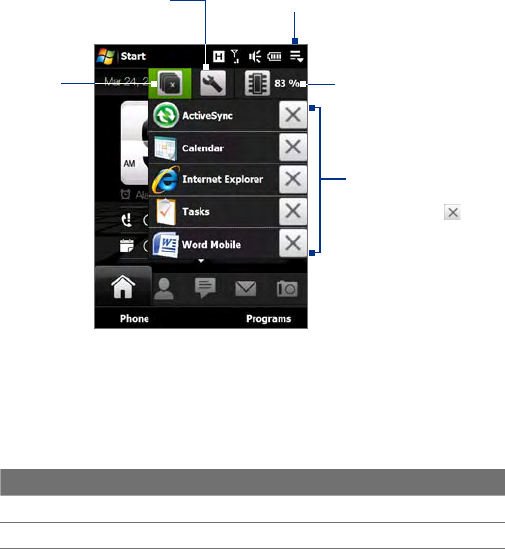
Task: Open the Task Manager running programs icon
Action: point(170,83)
